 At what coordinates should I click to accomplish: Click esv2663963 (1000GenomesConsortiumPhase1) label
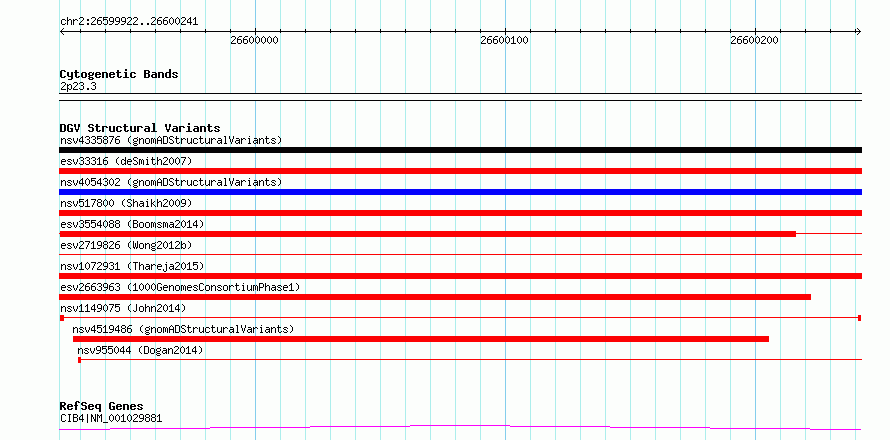coord(179,287)
